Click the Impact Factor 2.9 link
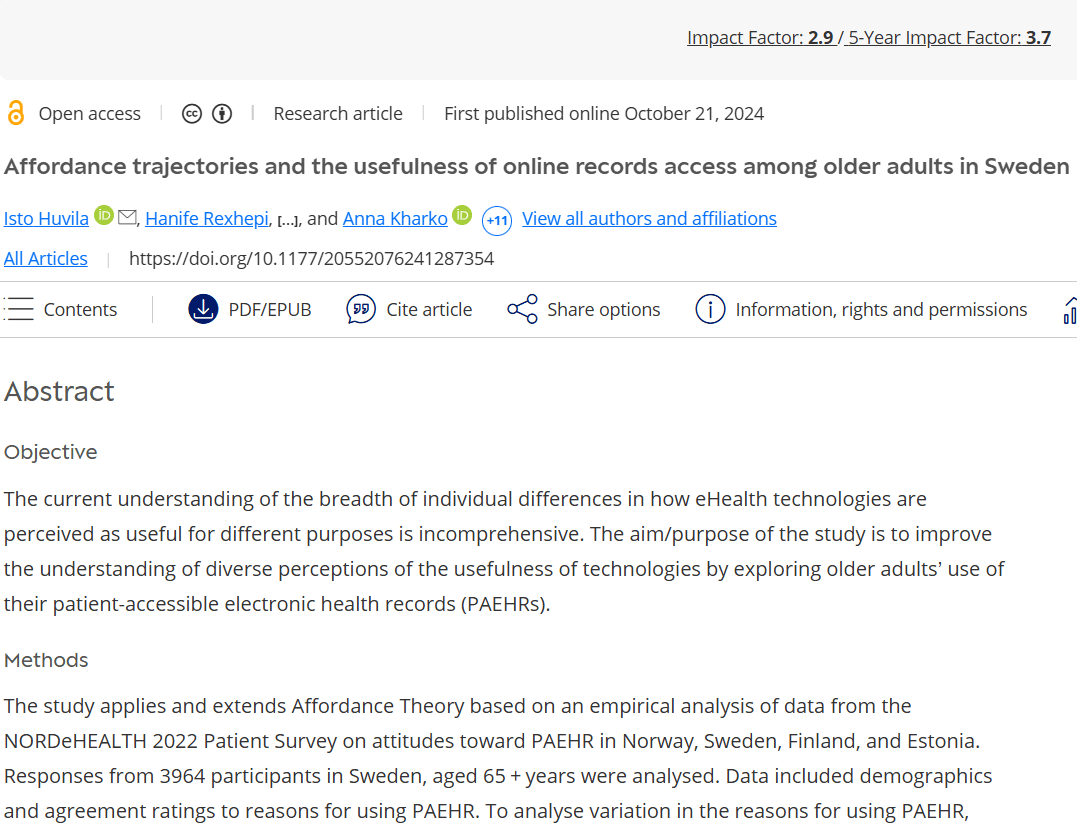The height and width of the screenshot is (835, 1077). [x=761, y=38]
